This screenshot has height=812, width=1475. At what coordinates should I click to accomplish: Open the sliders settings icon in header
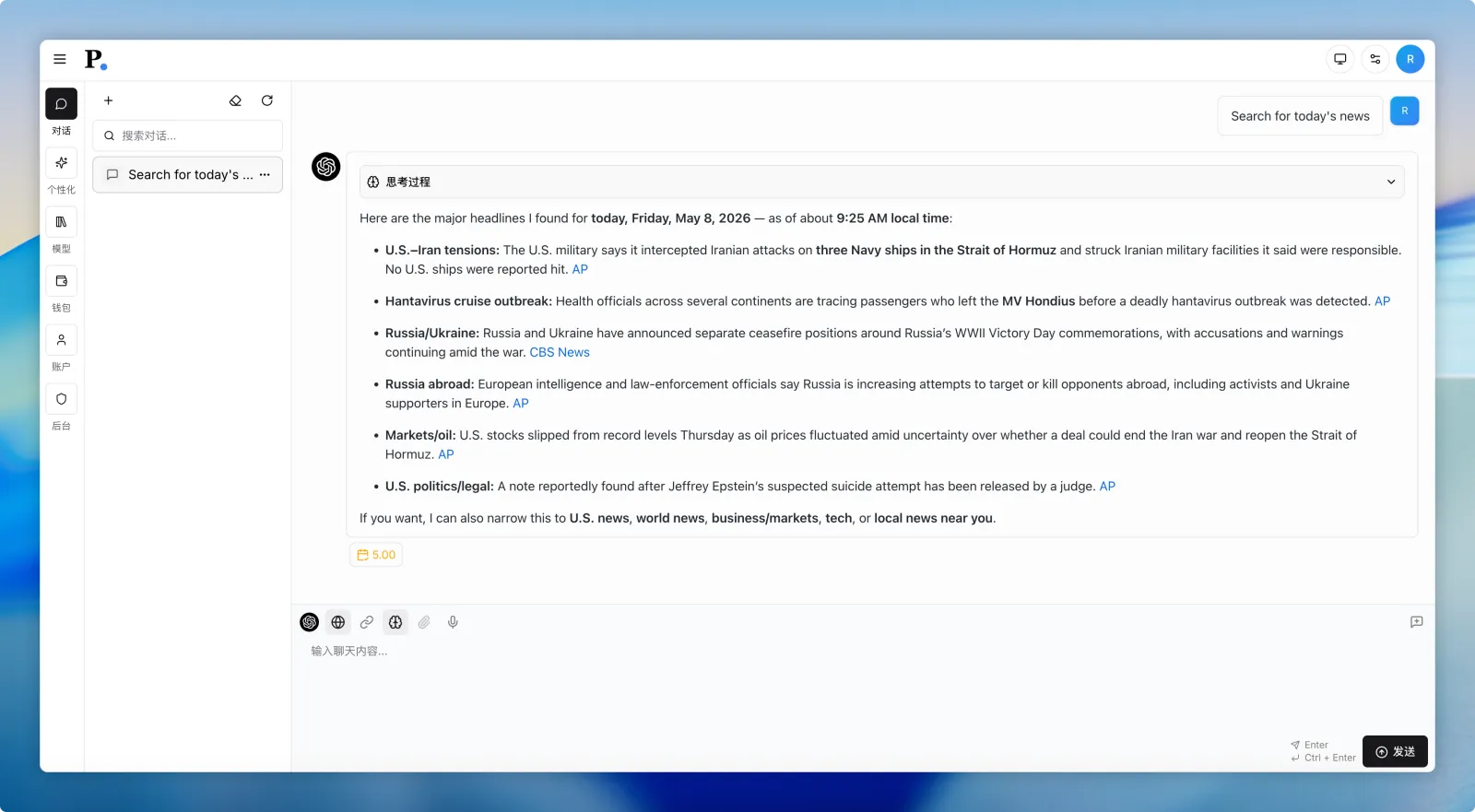(1375, 59)
